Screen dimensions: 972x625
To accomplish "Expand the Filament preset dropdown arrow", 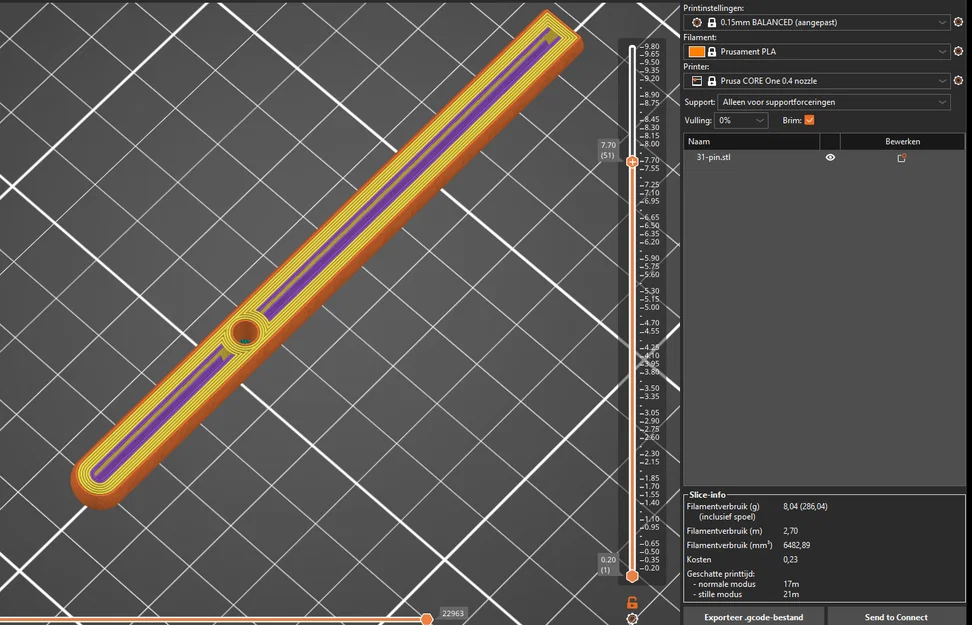I will (x=942, y=51).
